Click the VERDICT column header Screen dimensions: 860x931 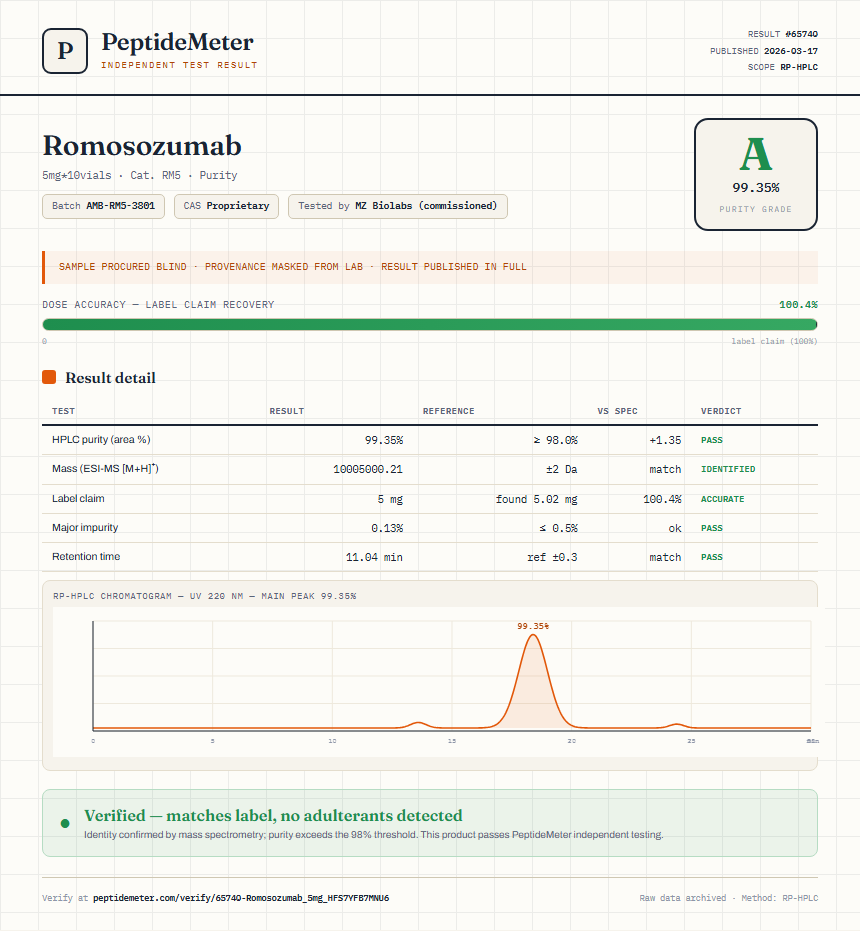coord(721,411)
